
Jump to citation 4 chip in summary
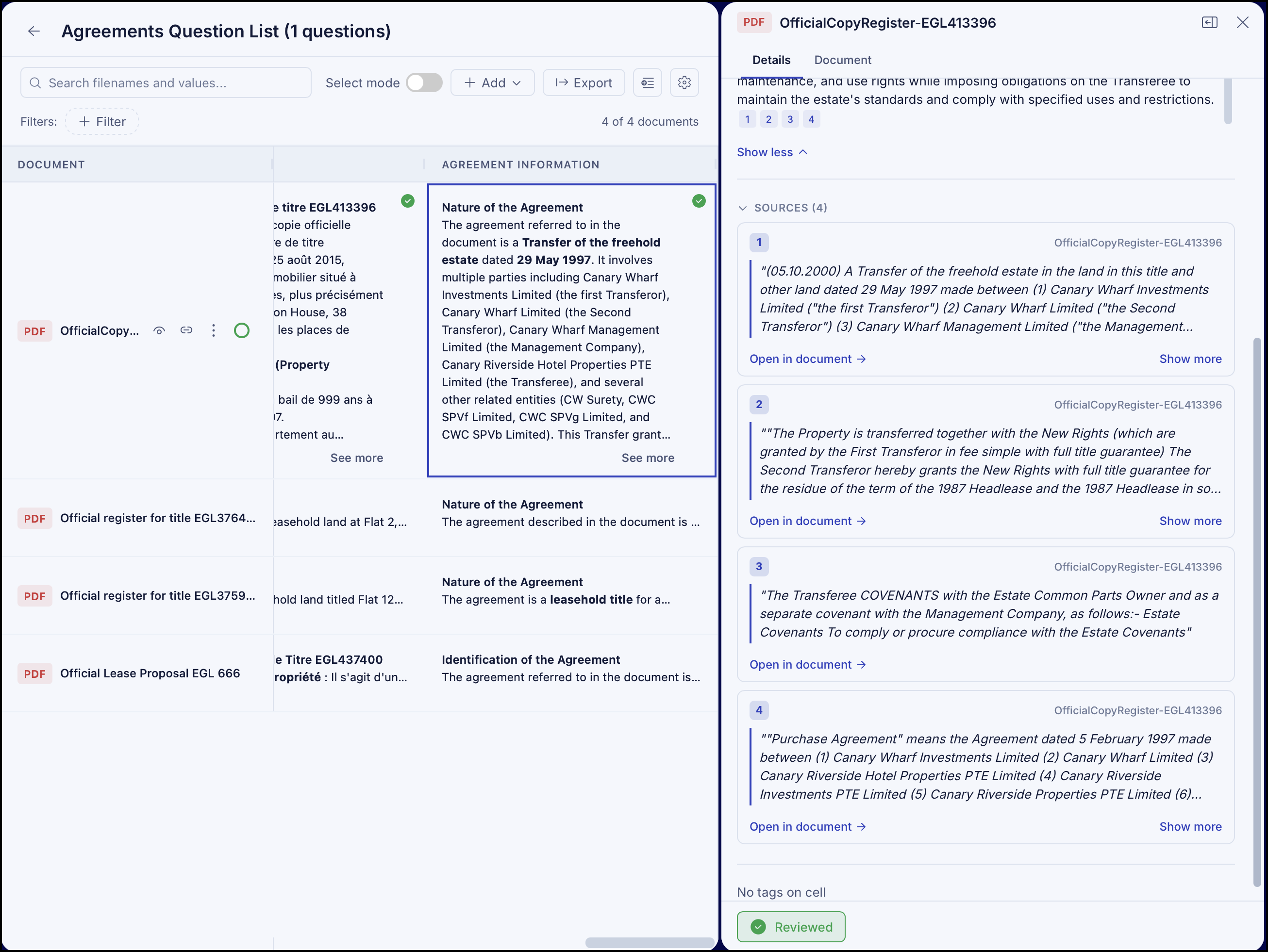coord(811,119)
